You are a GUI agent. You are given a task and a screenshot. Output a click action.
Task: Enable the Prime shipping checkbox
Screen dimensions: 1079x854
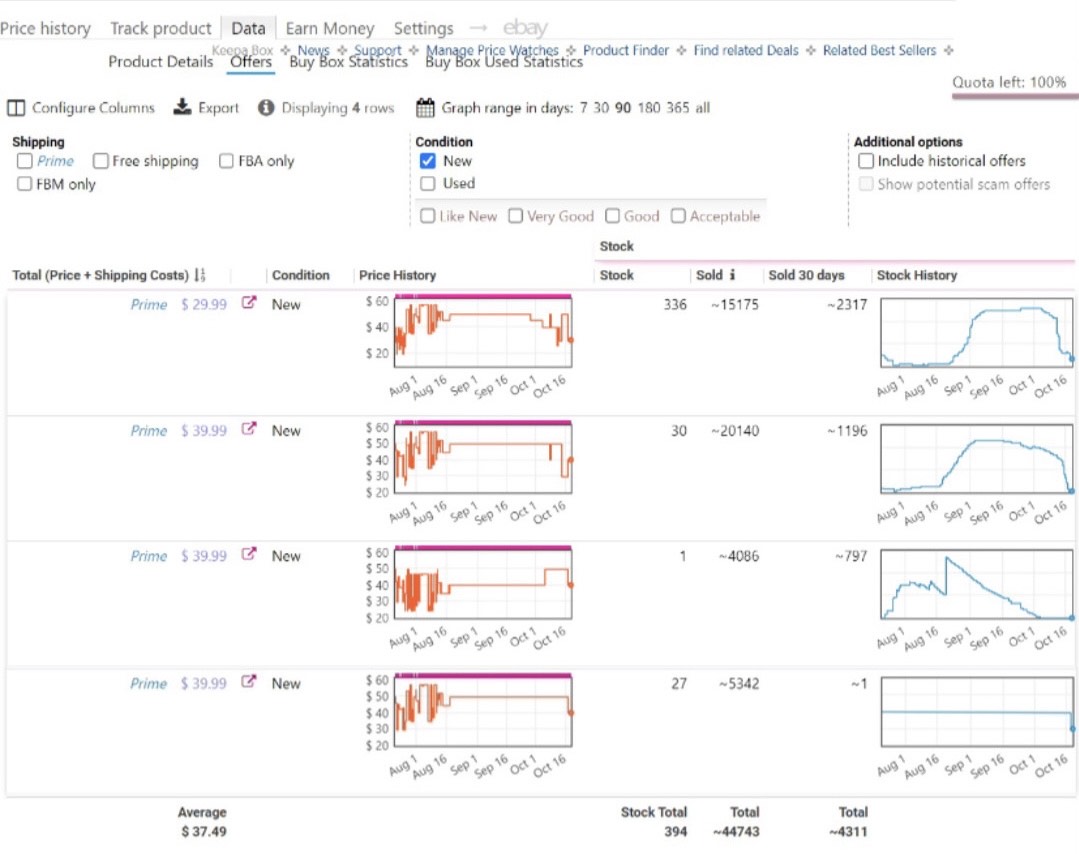click(25, 161)
